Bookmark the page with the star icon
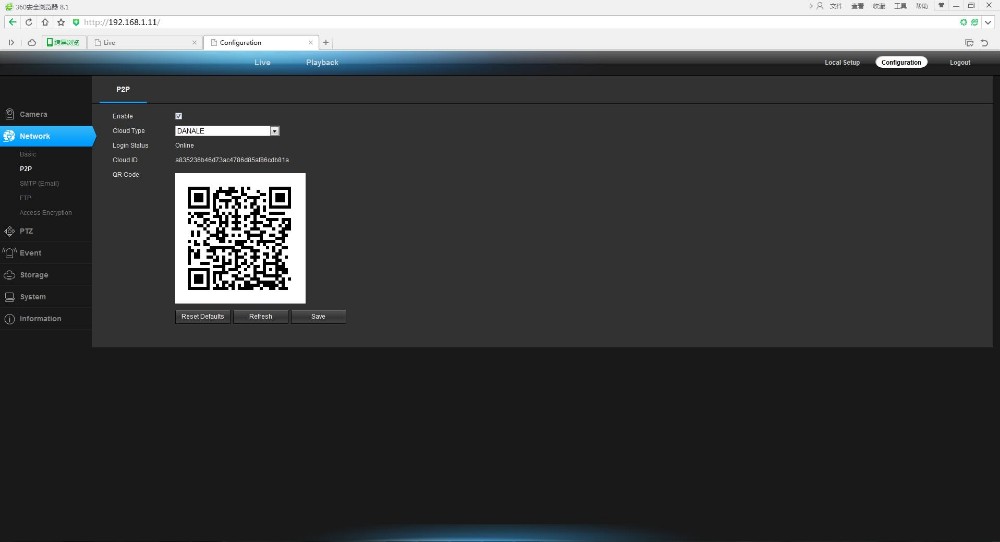The width and height of the screenshot is (1000, 542). pyautogui.click(x=61, y=22)
